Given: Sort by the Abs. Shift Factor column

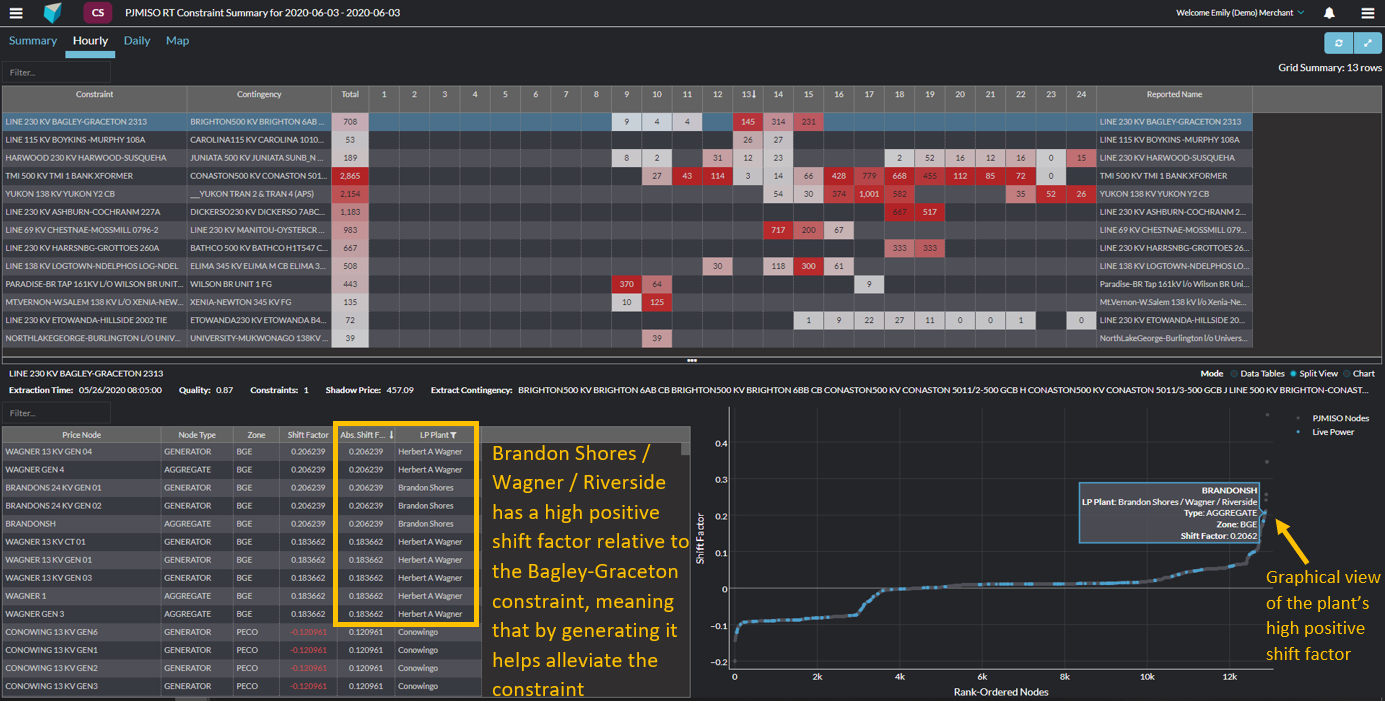Looking at the screenshot, I should [x=364, y=435].
